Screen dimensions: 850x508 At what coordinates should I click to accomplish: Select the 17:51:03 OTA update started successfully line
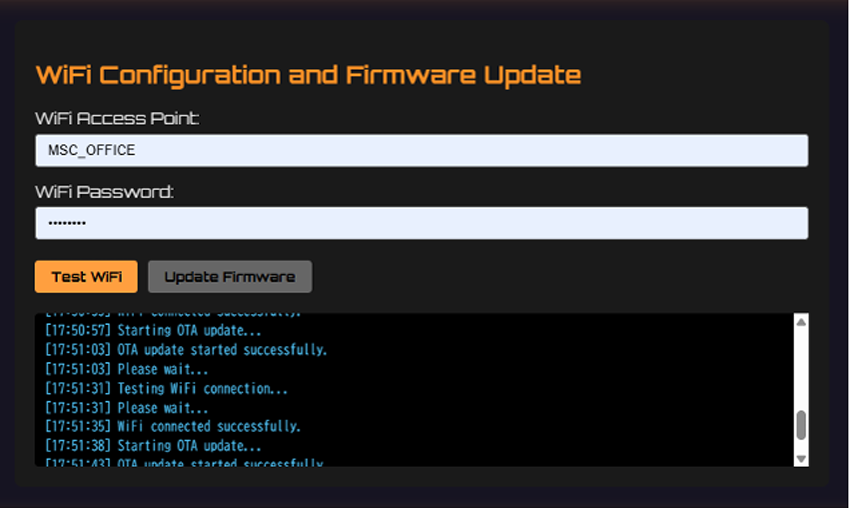coord(186,350)
